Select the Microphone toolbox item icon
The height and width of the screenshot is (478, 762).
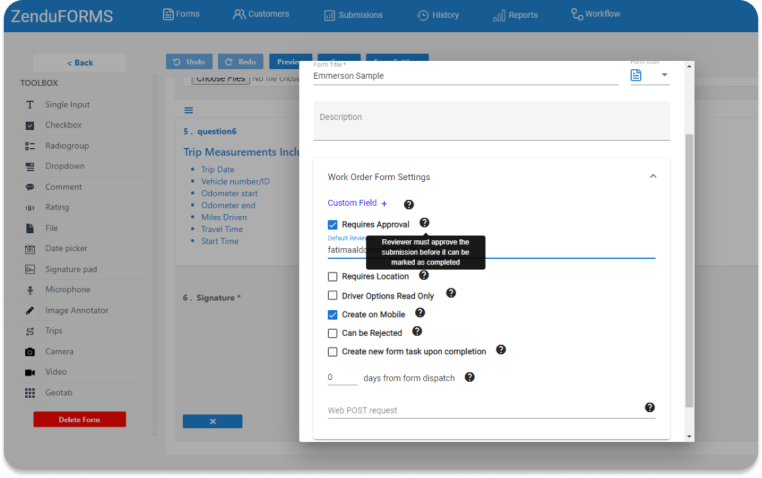click(x=30, y=290)
